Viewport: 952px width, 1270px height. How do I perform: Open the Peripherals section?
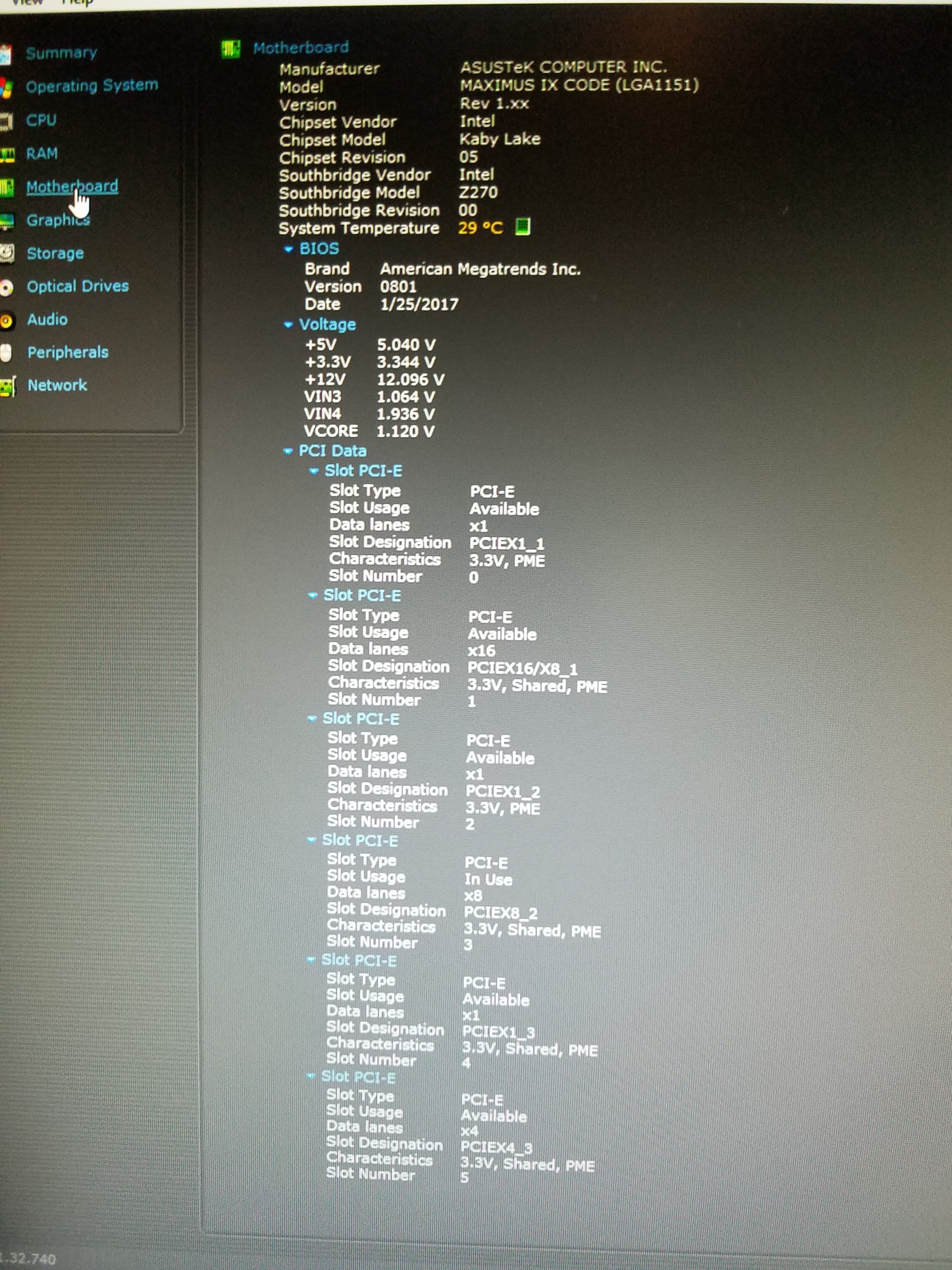68,352
